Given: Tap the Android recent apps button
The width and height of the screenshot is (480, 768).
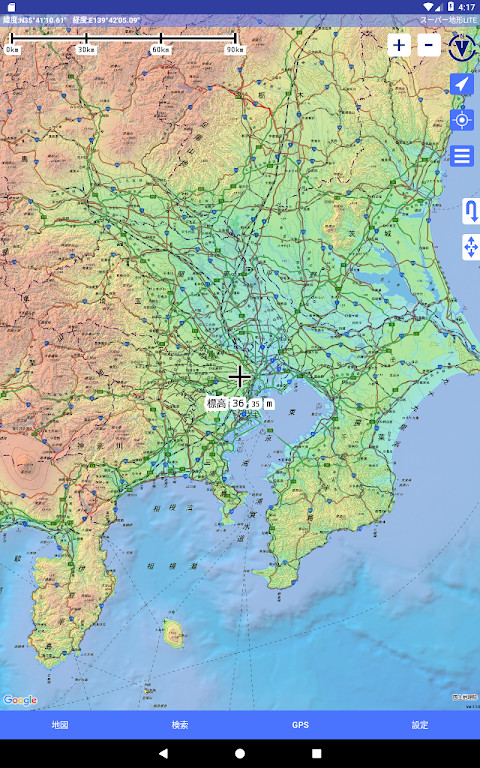Looking at the screenshot, I should 316,753.
